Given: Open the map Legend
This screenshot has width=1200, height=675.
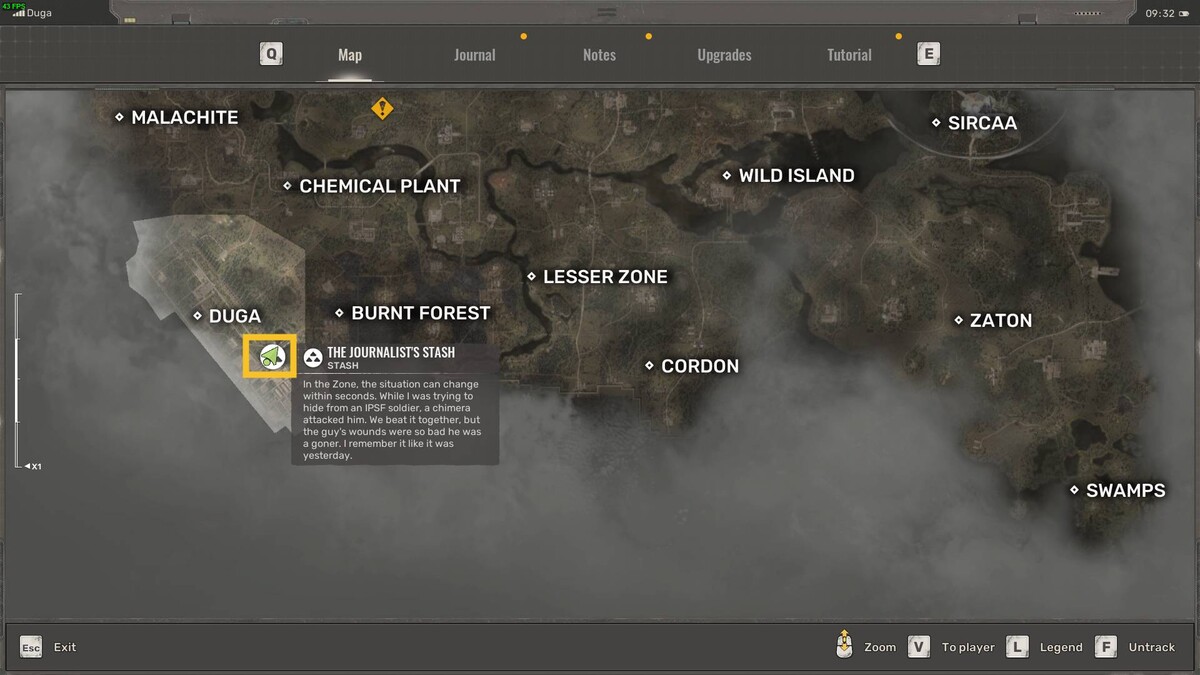Looking at the screenshot, I should [1061, 647].
